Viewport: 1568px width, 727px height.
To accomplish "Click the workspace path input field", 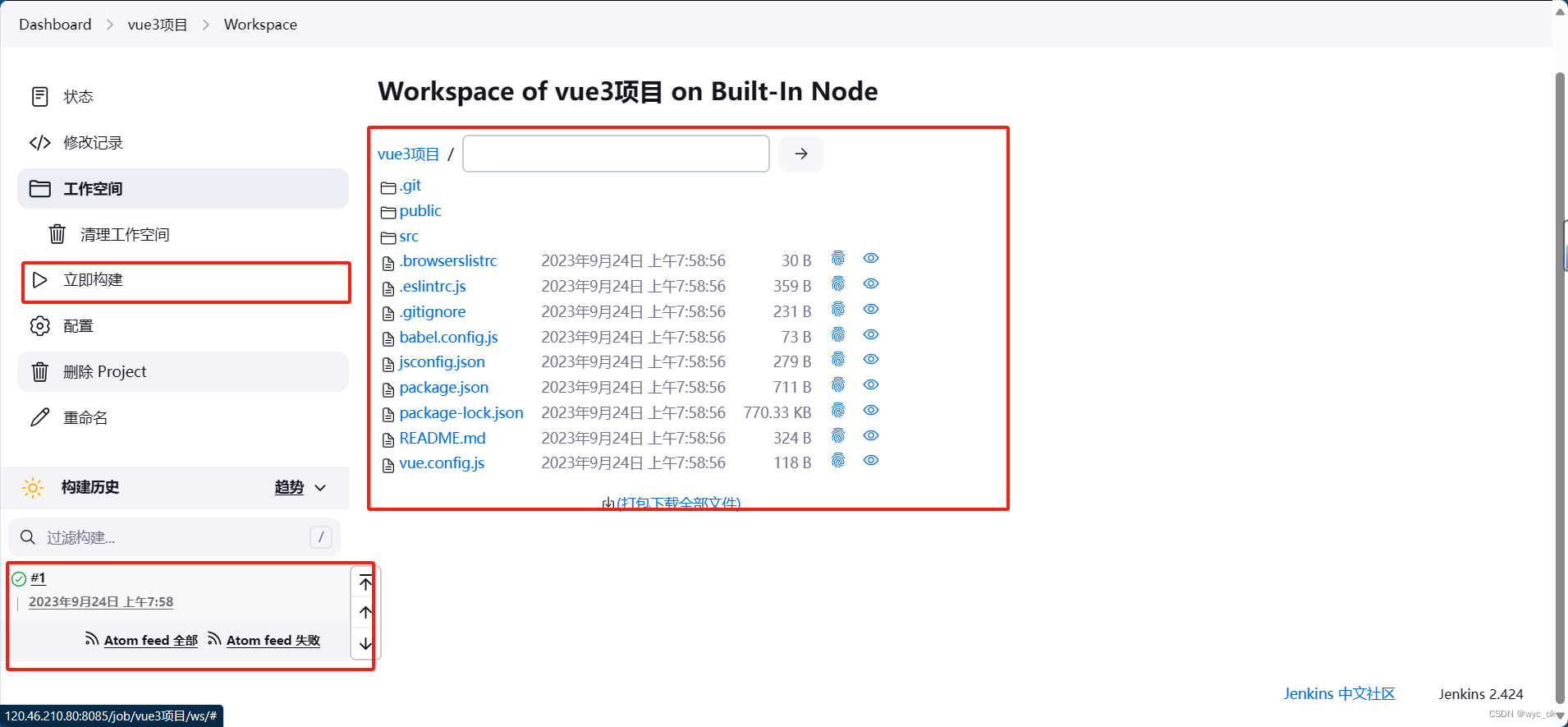I will click(x=616, y=154).
